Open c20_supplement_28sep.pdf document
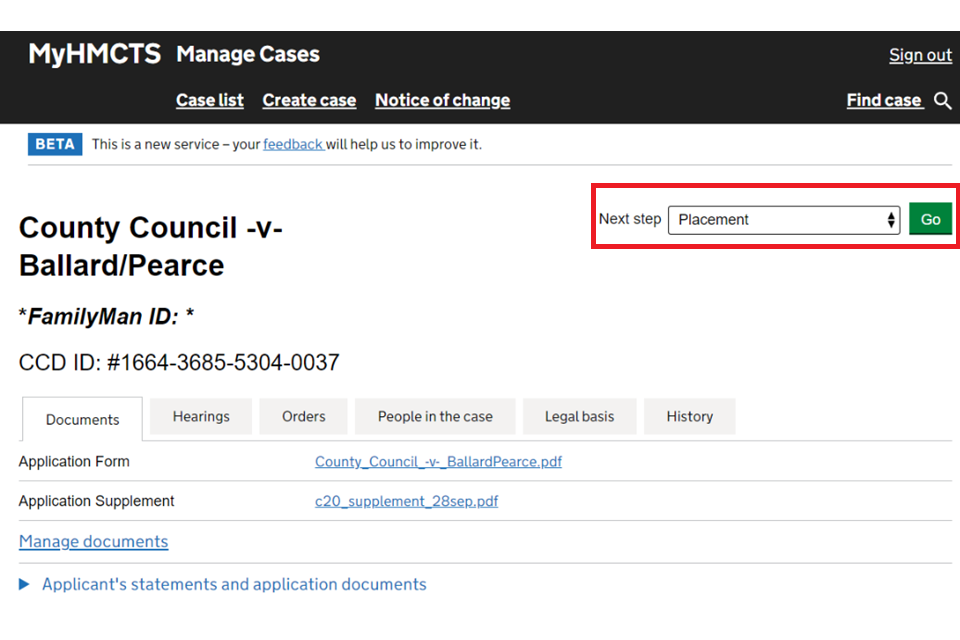Image resolution: width=960 pixels, height=640 pixels. click(x=406, y=502)
